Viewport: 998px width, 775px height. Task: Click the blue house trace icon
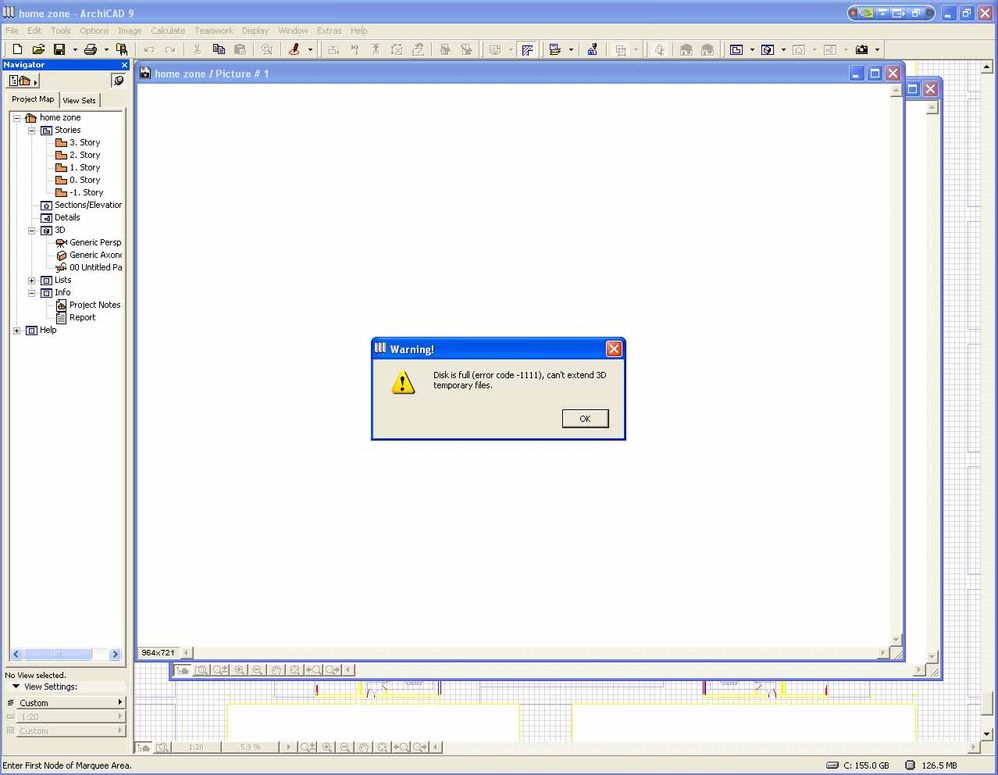(593, 49)
